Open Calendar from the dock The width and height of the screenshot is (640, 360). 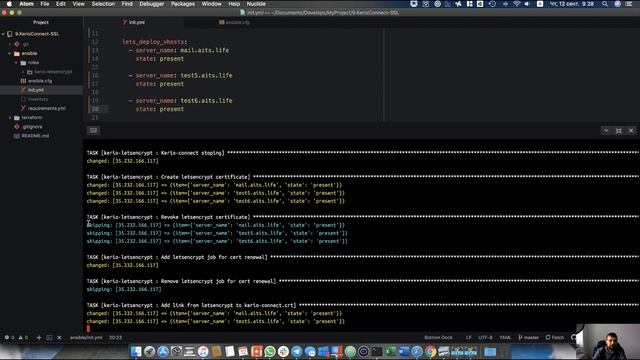click(x=243, y=351)
